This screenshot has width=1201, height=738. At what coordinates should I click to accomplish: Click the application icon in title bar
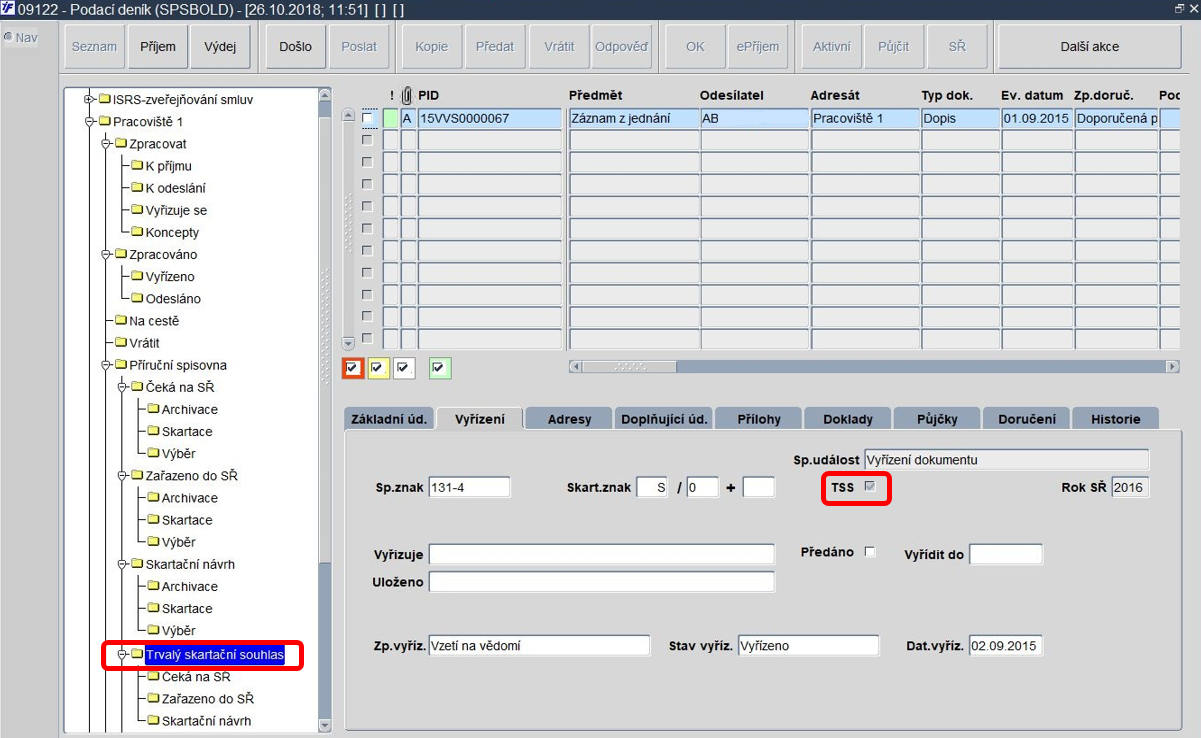pos(8,8)
